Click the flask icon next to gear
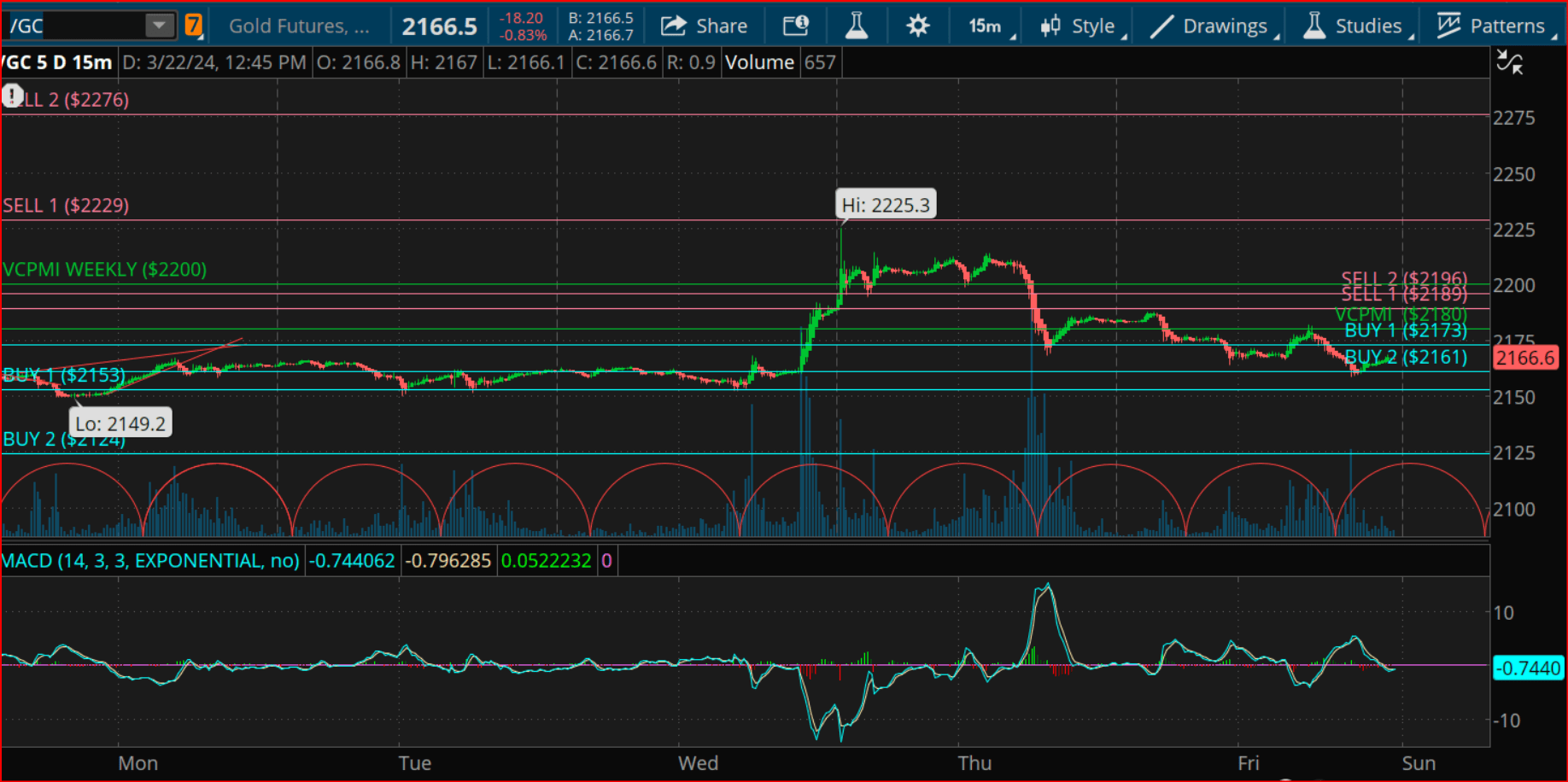 856,26
